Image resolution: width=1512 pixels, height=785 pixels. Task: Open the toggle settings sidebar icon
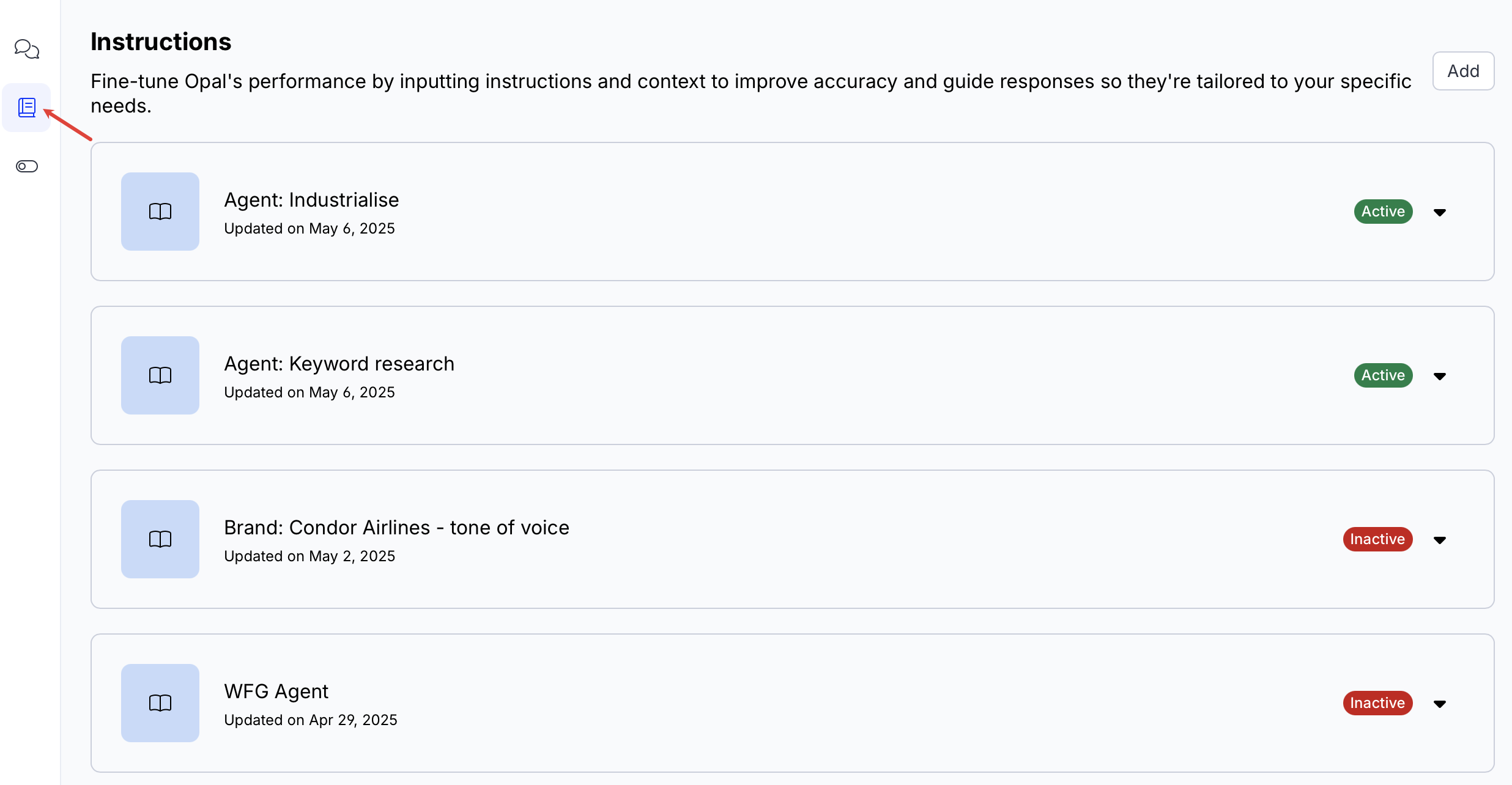pos(26,166)
